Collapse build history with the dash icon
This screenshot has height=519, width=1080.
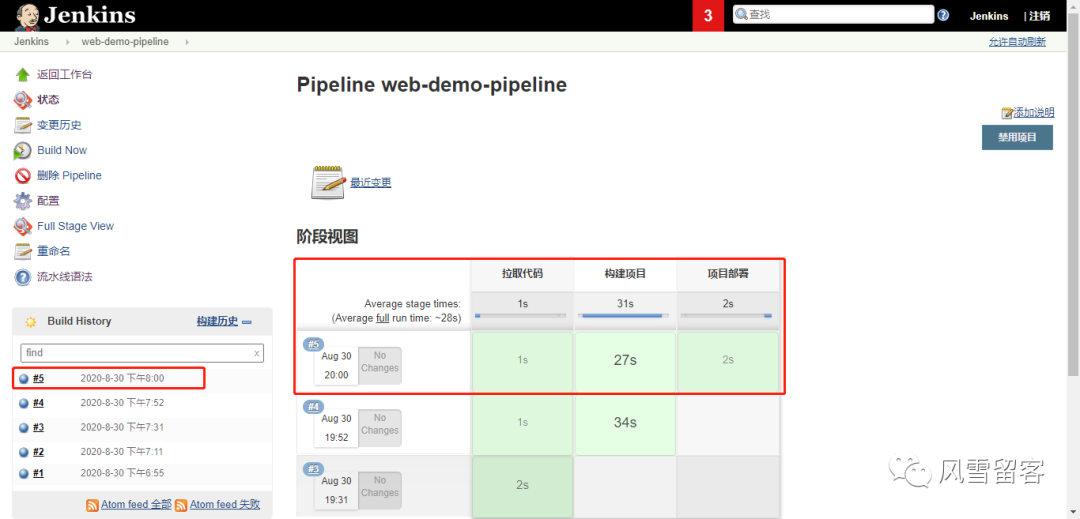pos(247,322)
